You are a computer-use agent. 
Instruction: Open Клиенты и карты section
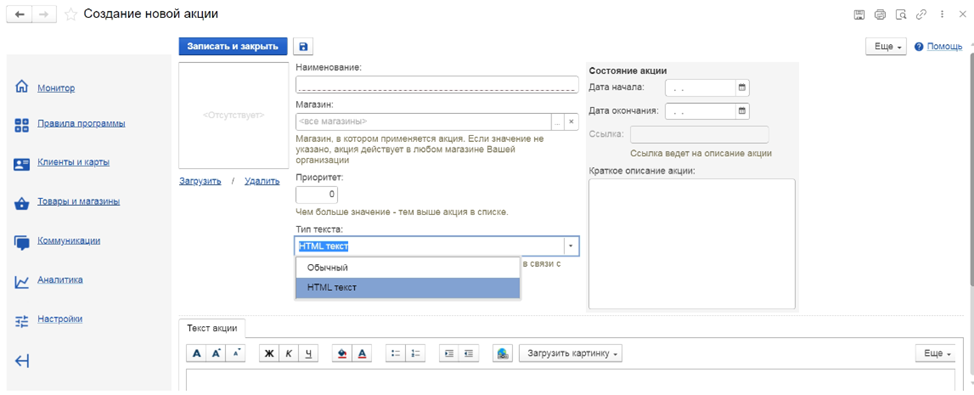73,163
